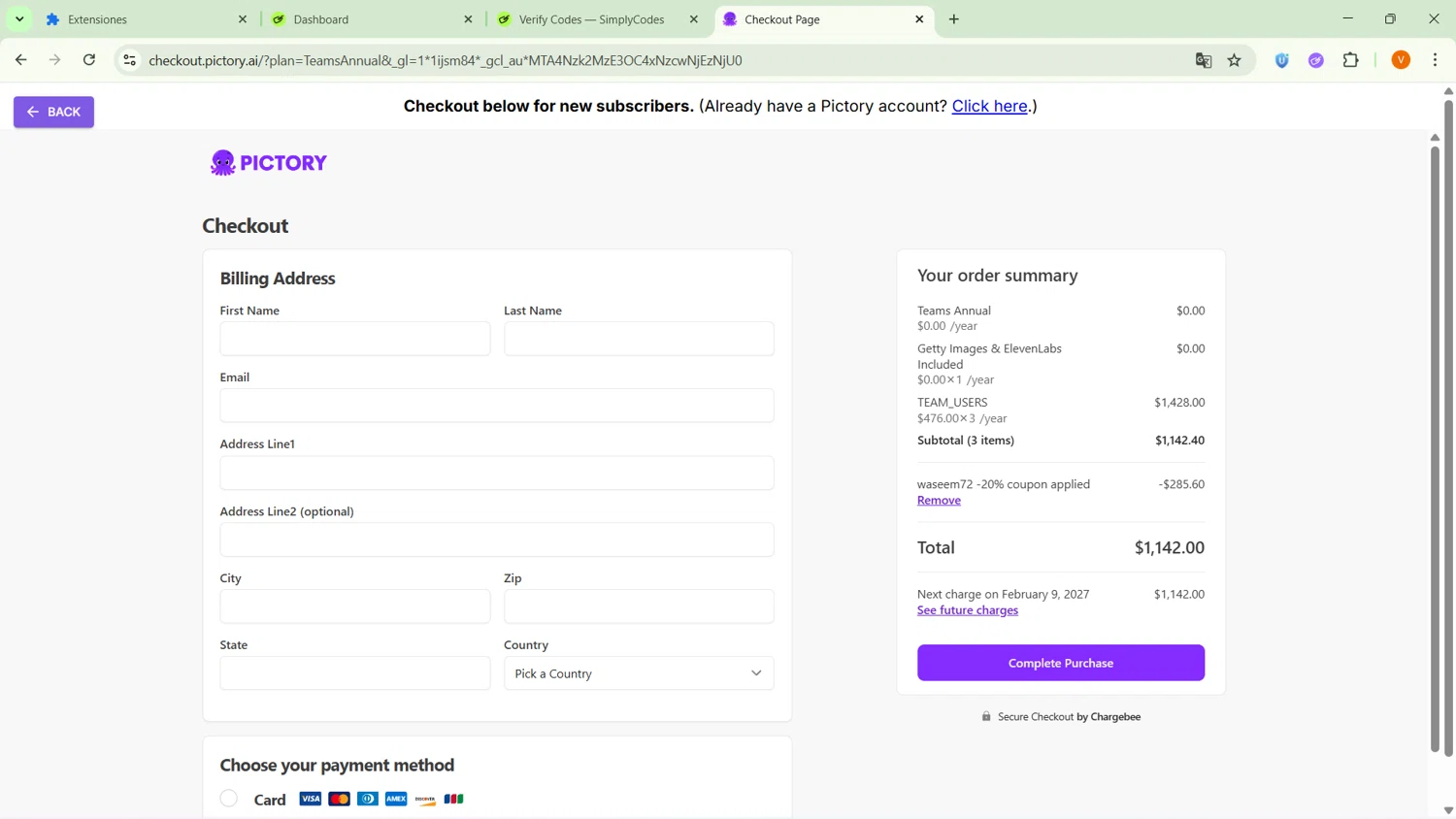Click the Discover card icon
Viewport: 1456px width, 819px height.
tap(425, 799)
